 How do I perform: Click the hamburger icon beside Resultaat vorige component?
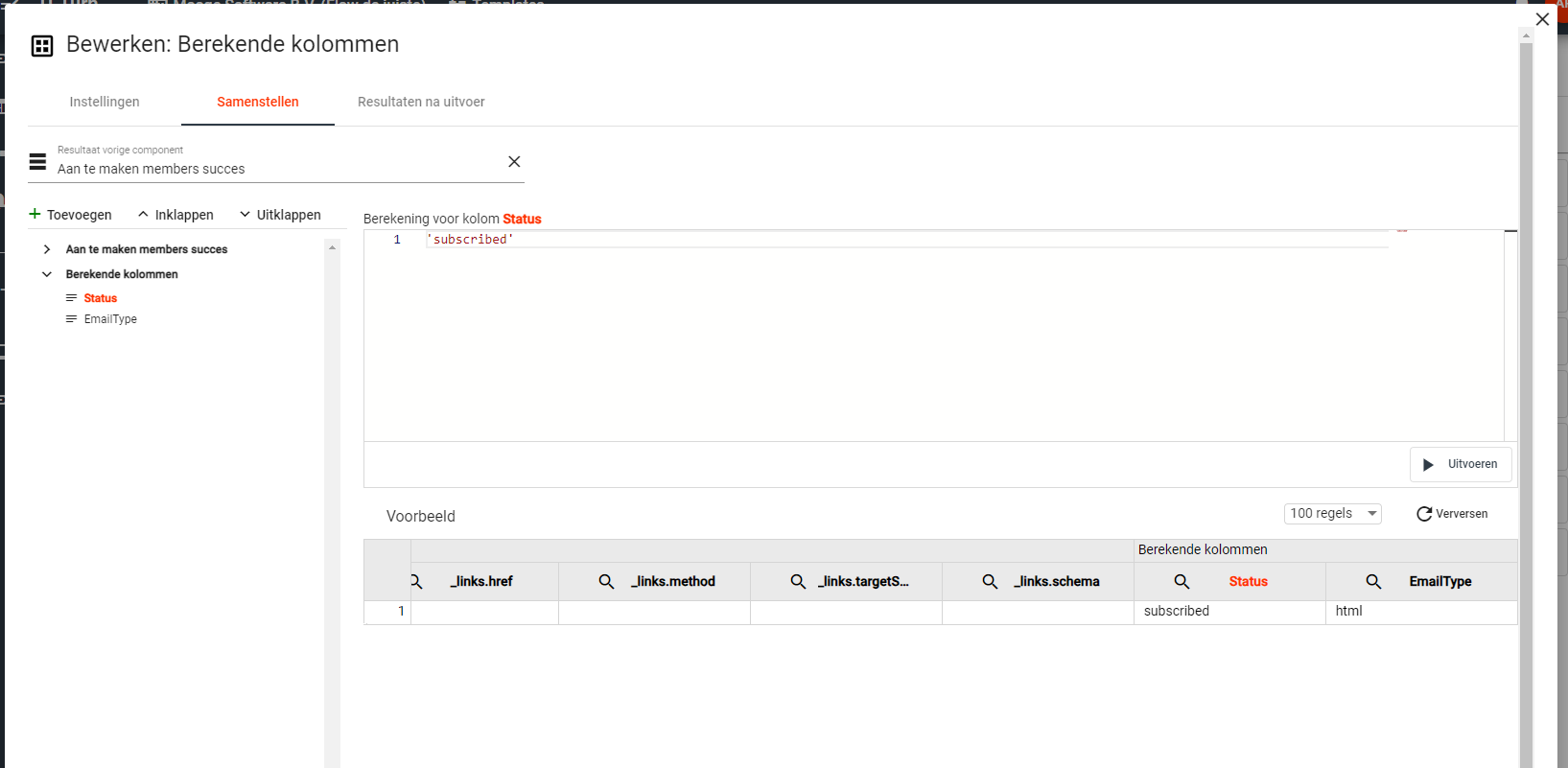pos(38,162)
